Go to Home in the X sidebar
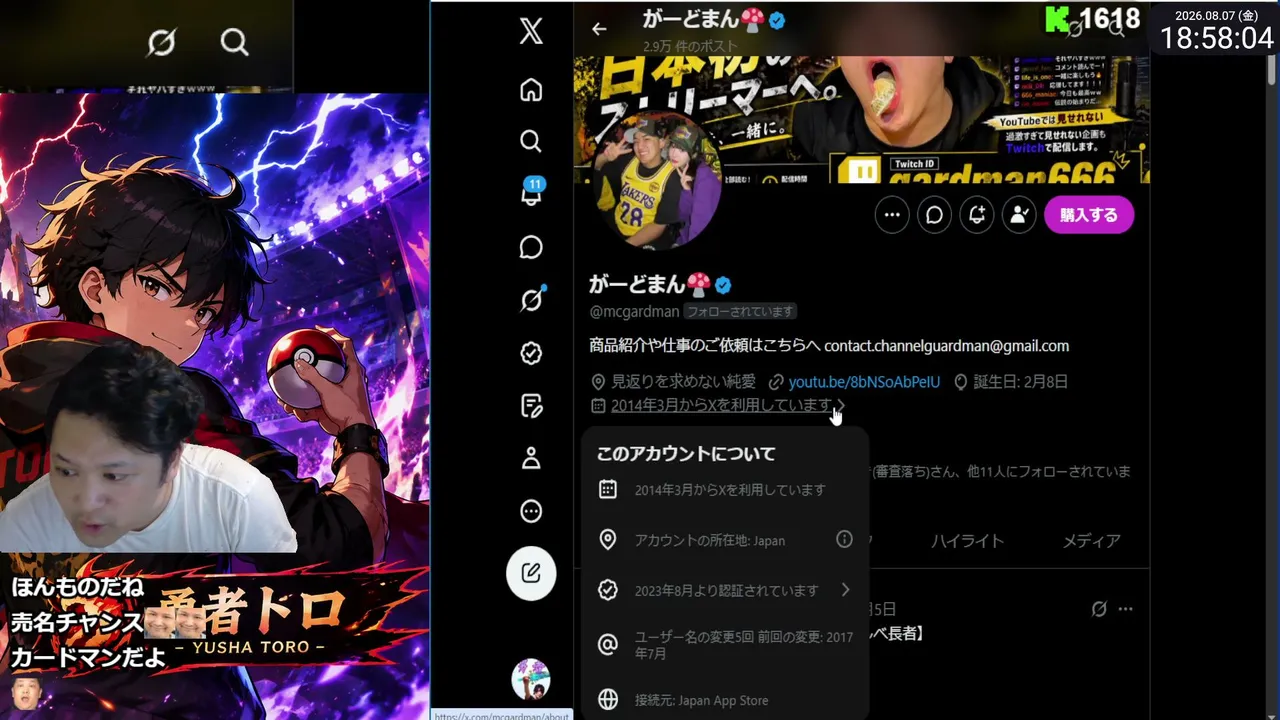Image resolution: width=1280 pixels, height=720 pixels. [x=531, y=90]
